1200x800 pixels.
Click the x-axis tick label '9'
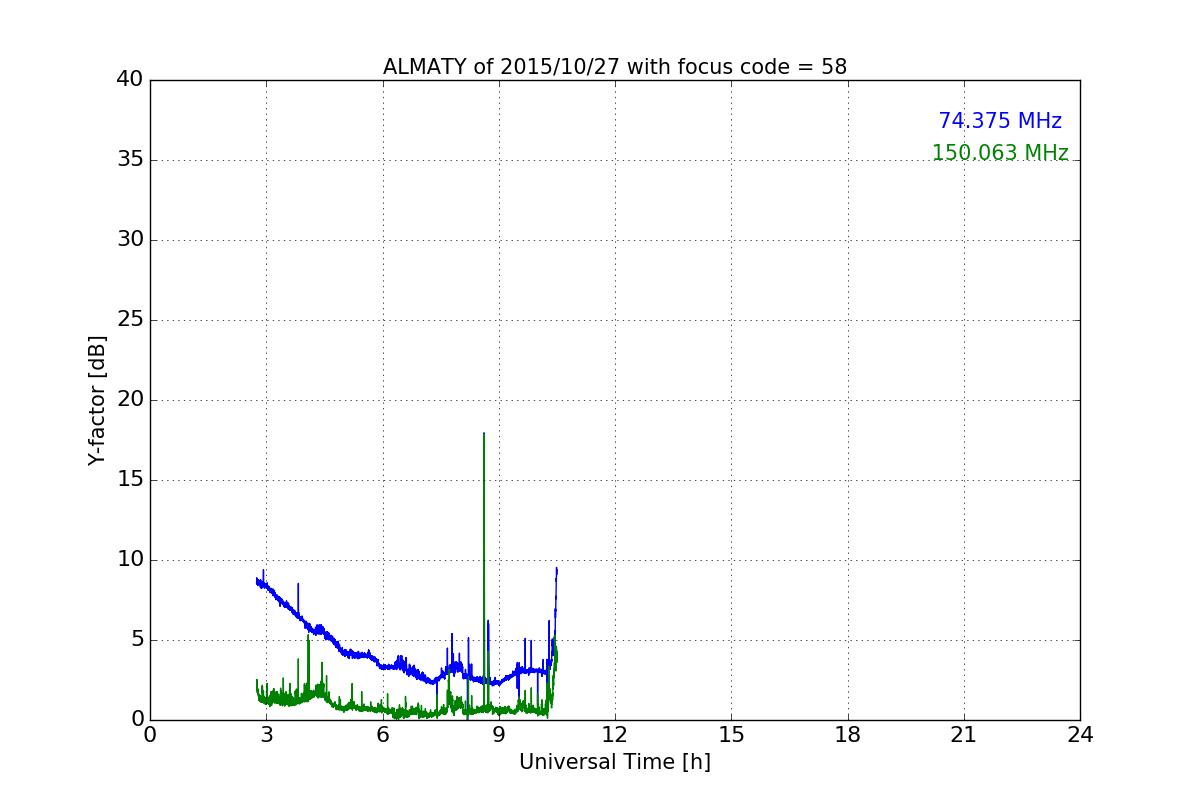(499, 735)
